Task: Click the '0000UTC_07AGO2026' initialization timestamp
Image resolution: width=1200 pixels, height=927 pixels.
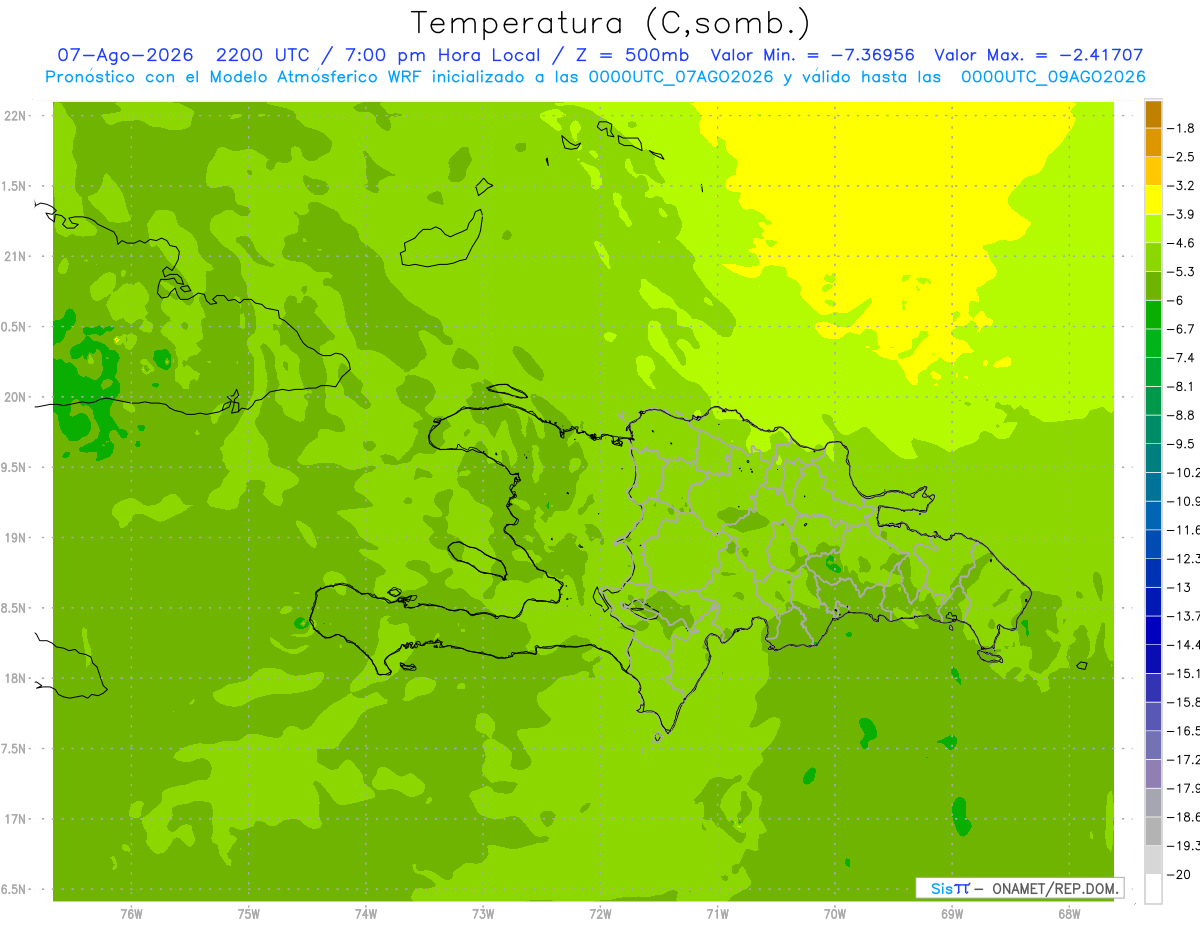Action: point(681,77)
